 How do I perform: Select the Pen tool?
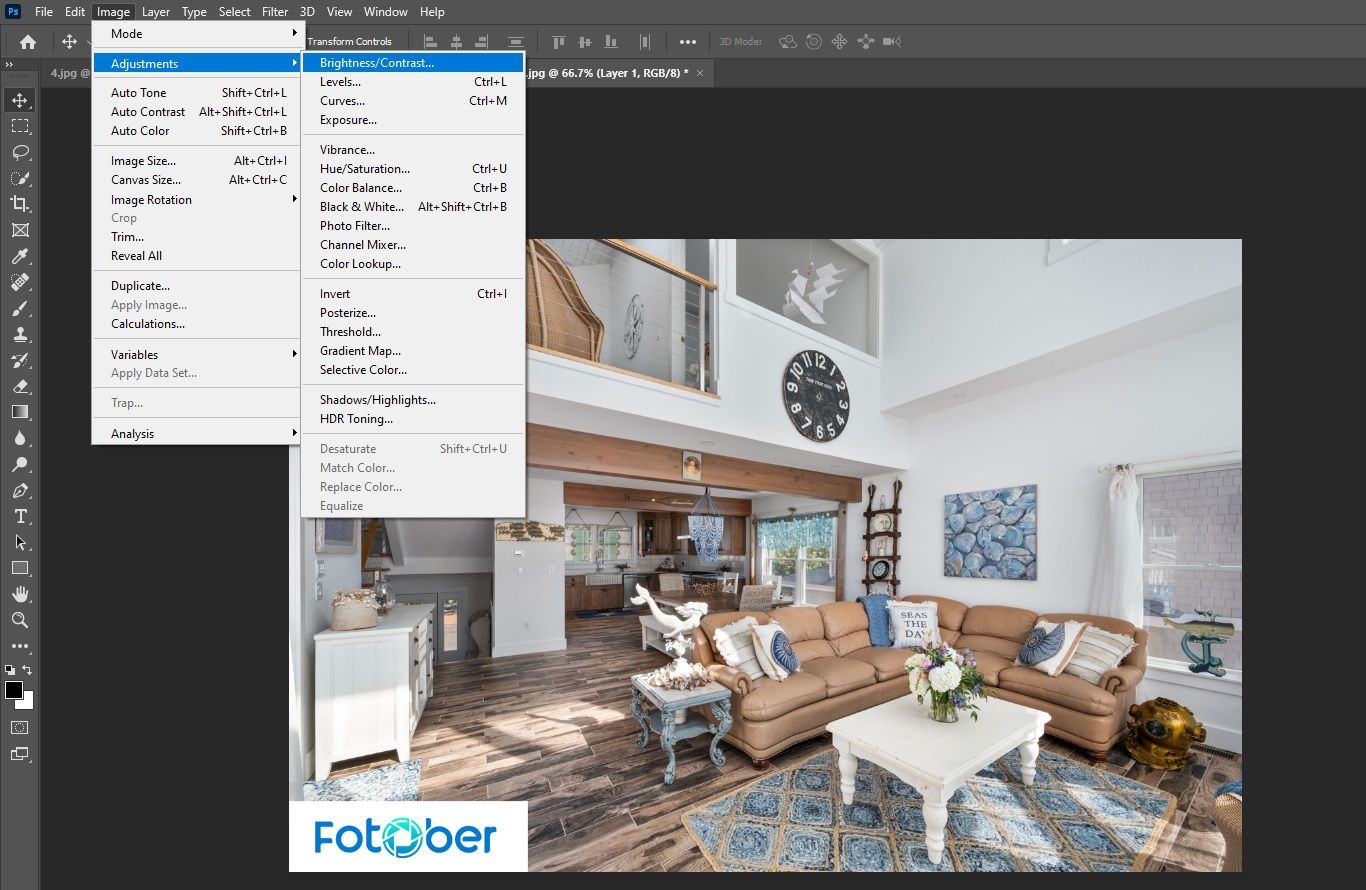coord(19,490)
